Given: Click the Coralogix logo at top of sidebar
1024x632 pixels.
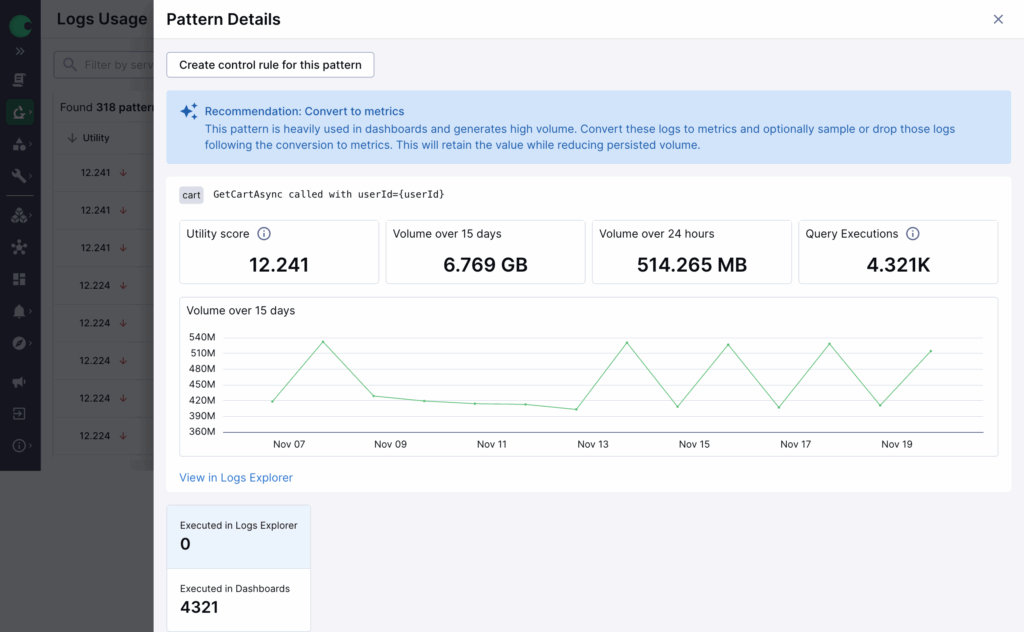Looking at the screenshot, I should (20, 26).
